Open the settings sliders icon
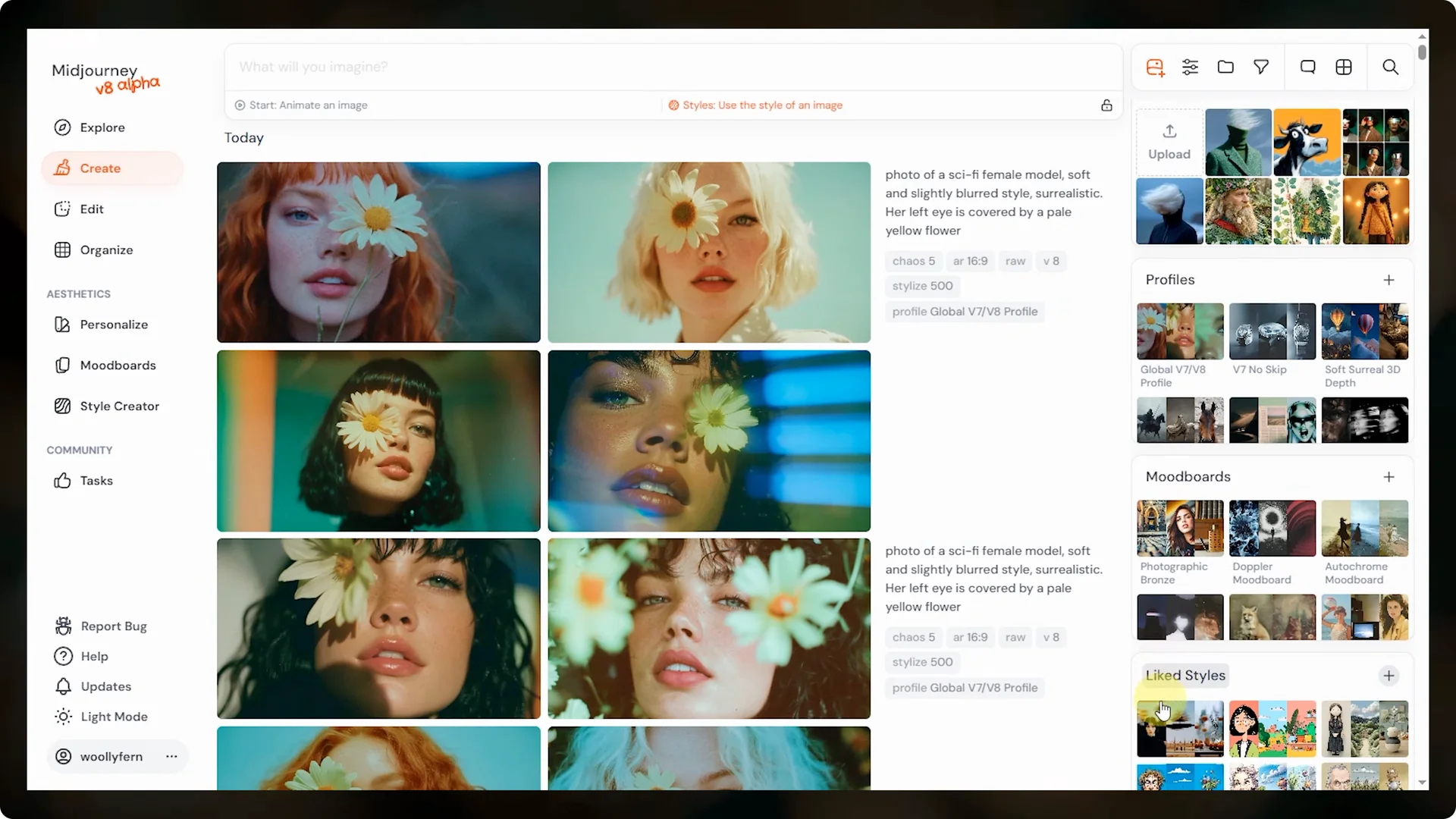Image resolution: width=1456 pixels, height=819 pixels. (x=1190, y=67)
